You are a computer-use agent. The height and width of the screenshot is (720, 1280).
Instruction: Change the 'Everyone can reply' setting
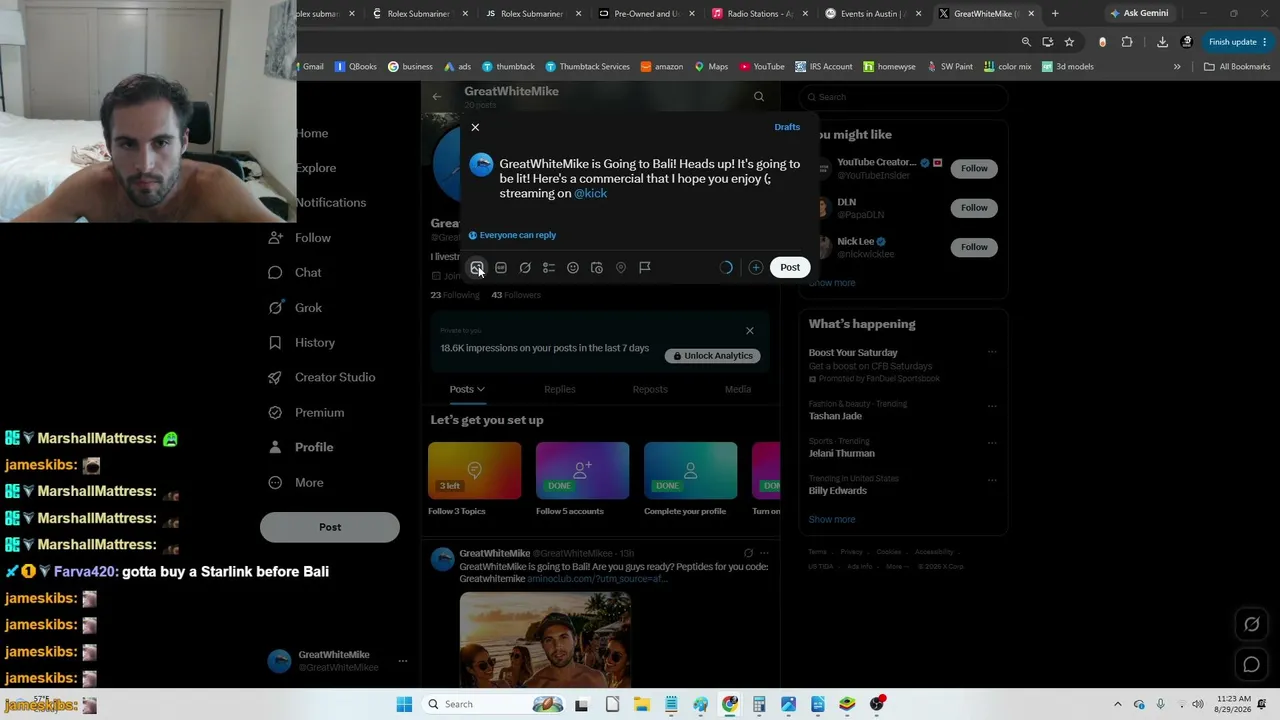pyautogui.click(x=513, y=235)
